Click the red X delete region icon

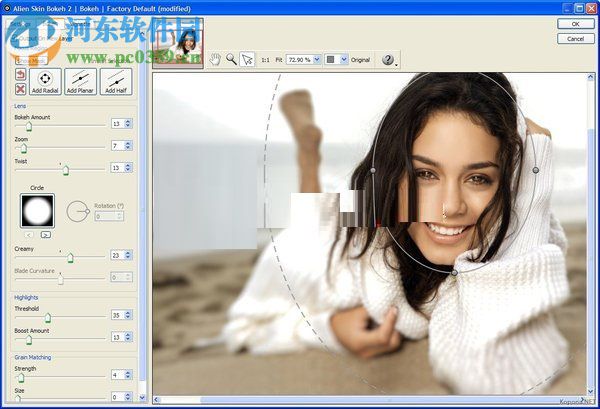coord(20,89)
